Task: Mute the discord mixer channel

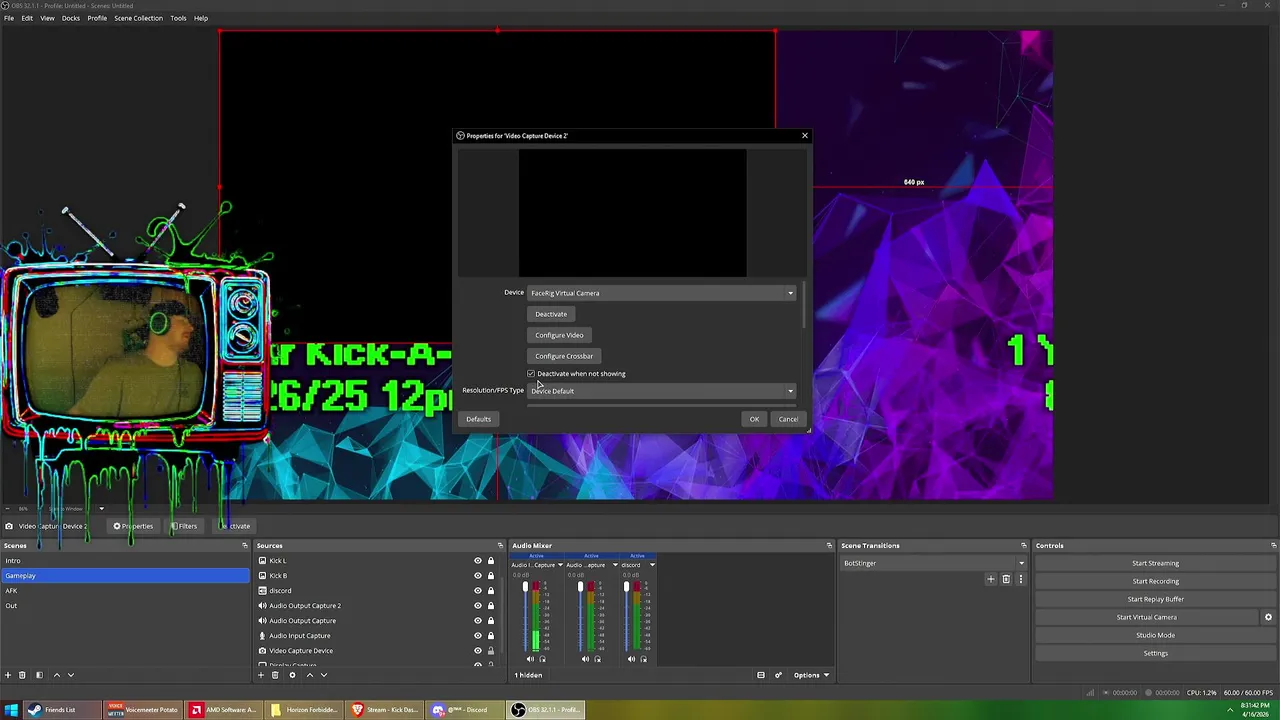Action: (x=631, y=659)
